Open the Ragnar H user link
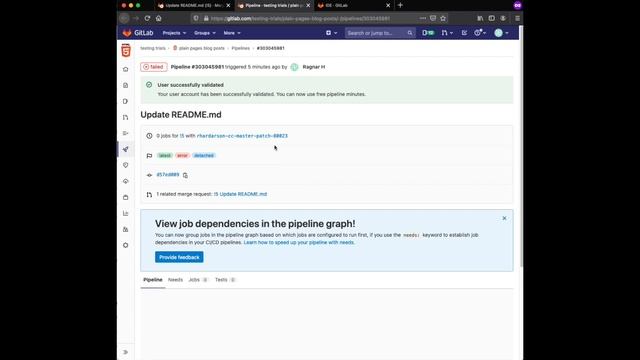Screen dimensions: 640x360 click(x=313, y=67)
